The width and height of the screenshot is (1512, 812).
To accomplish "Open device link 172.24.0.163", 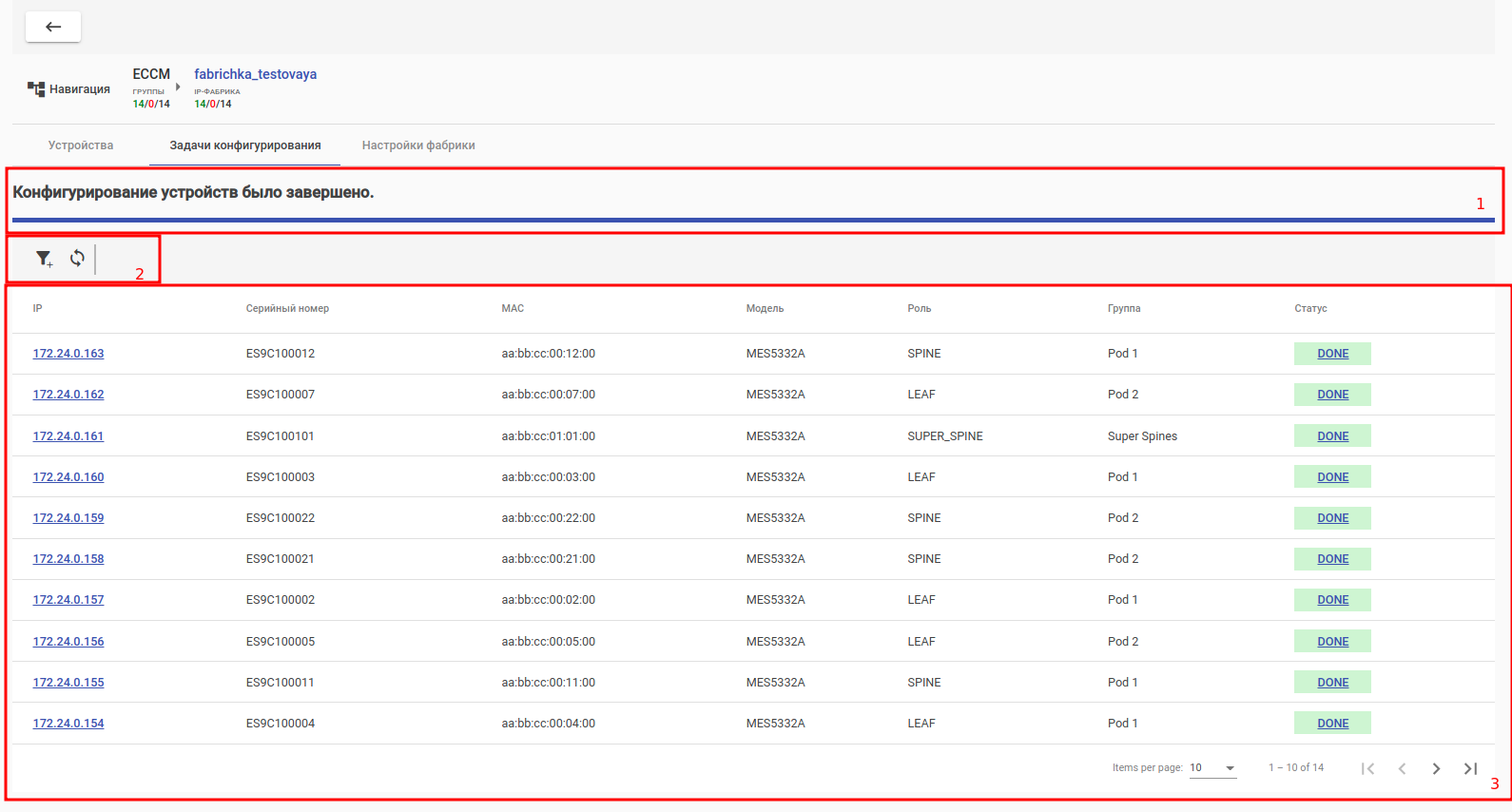I will coord(68,354).
